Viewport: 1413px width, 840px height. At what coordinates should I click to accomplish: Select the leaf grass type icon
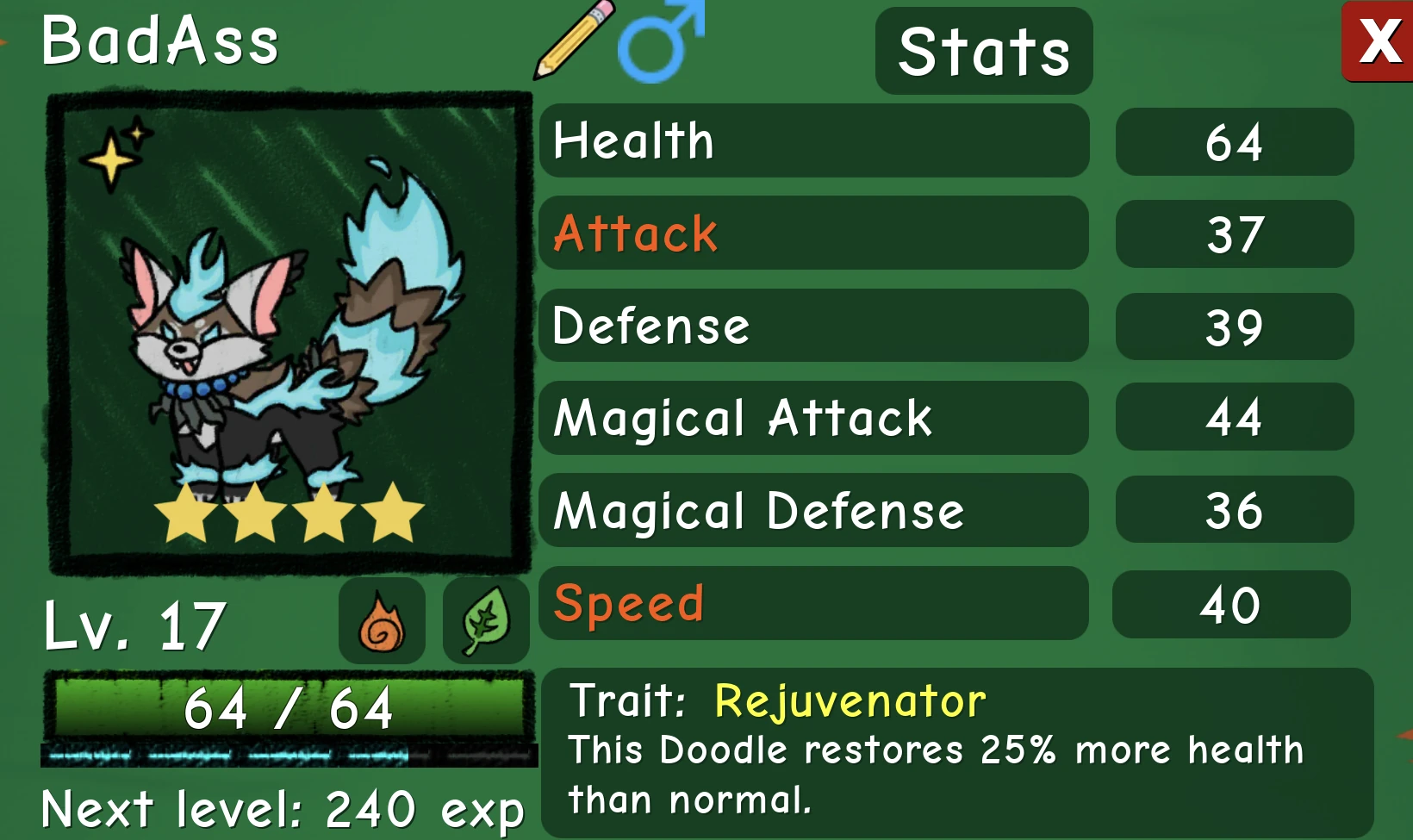486,620
